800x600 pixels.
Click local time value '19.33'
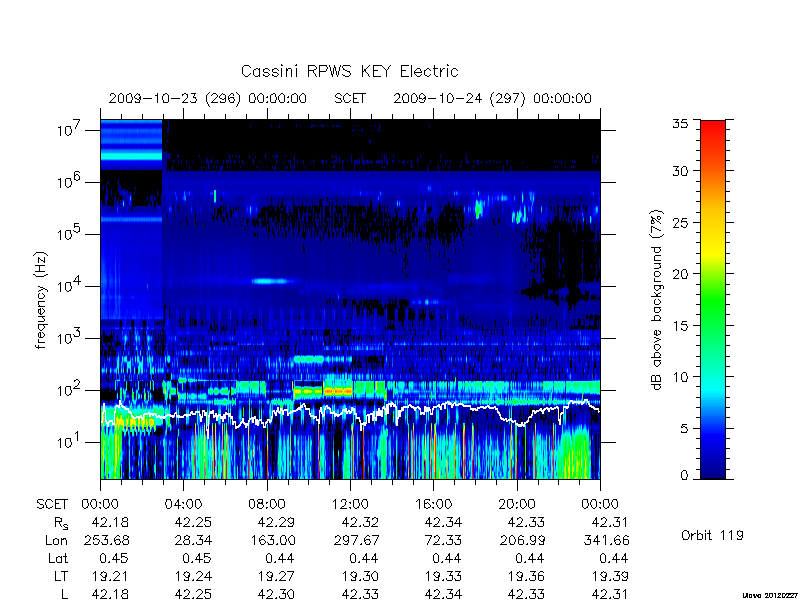point(443,577)
